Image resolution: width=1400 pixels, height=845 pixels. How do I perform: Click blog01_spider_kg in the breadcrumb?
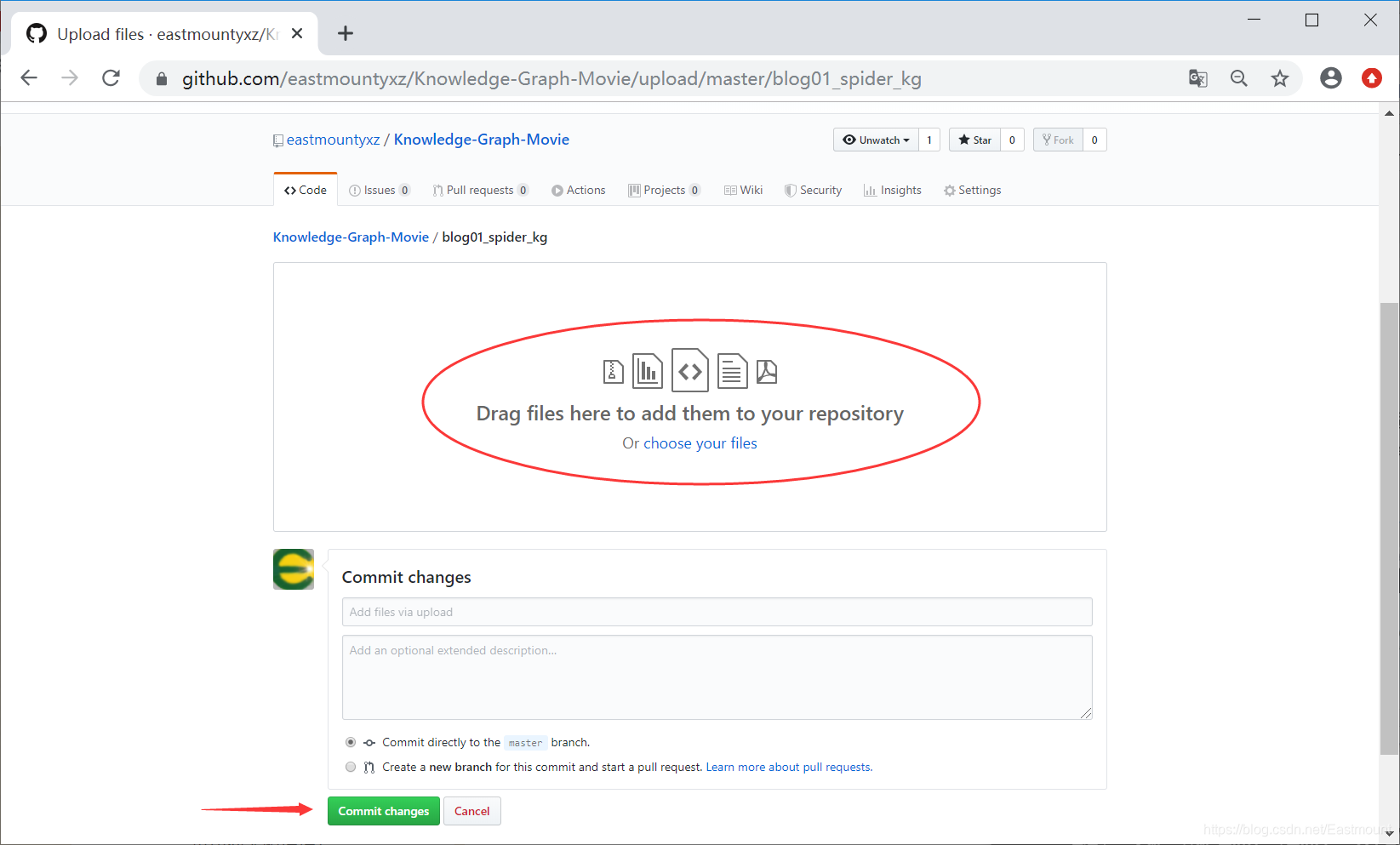494,237
